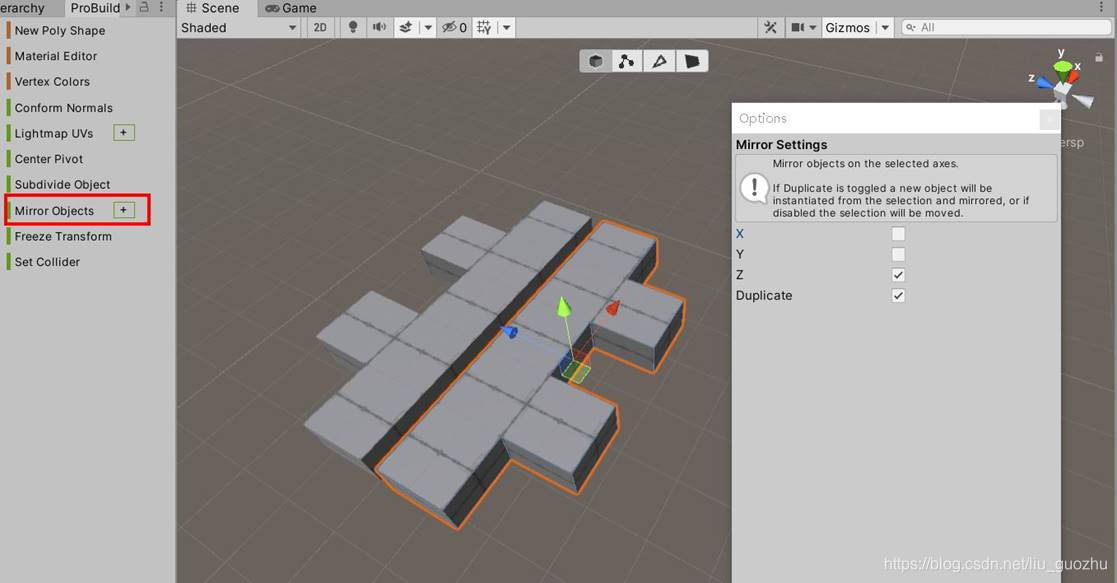Open grid settings dropdown arrow
This screenshot has height=583, width=1117.
pyautogui.click(x=506, y=28)
